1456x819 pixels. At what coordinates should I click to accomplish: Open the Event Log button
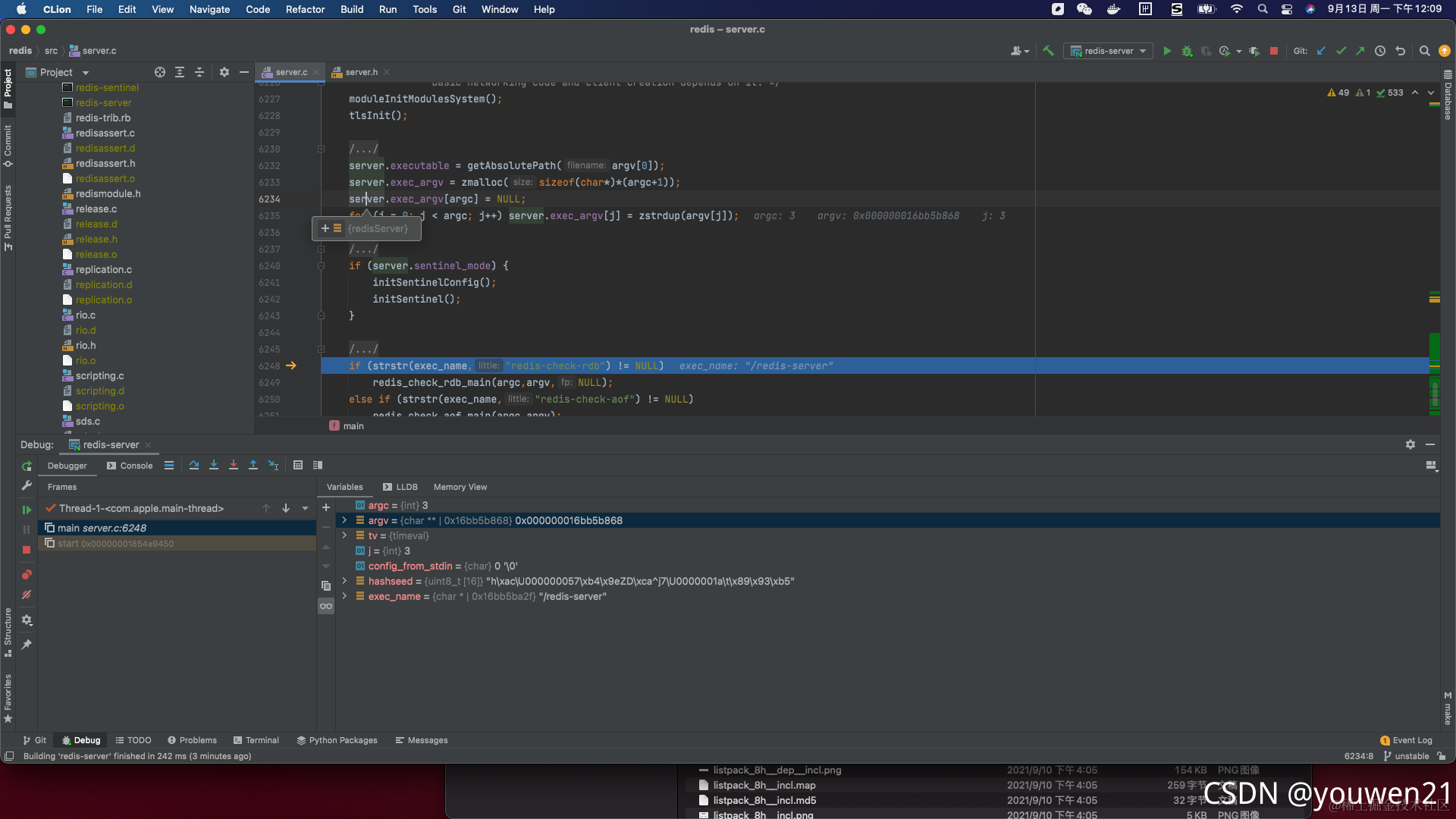pyautogui.click(x=1406, y=740)
